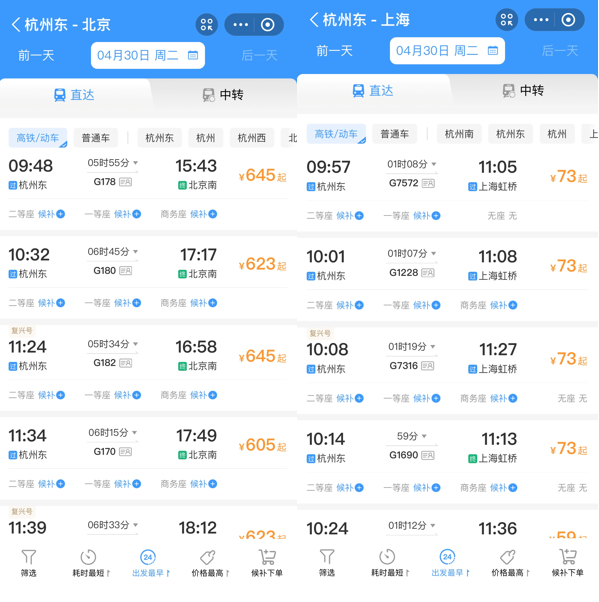Close mini program in 杭州东 - 上海 header
The image size is (599, 602).
click(568, 20)
